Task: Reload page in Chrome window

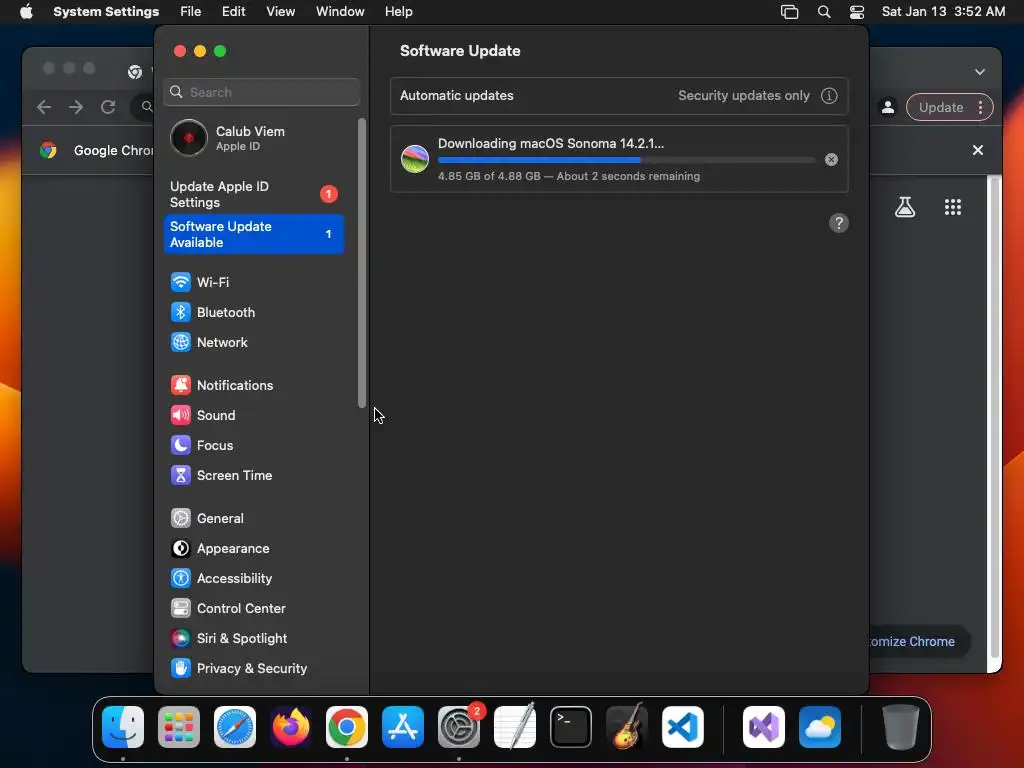Action: coord(108,107)
